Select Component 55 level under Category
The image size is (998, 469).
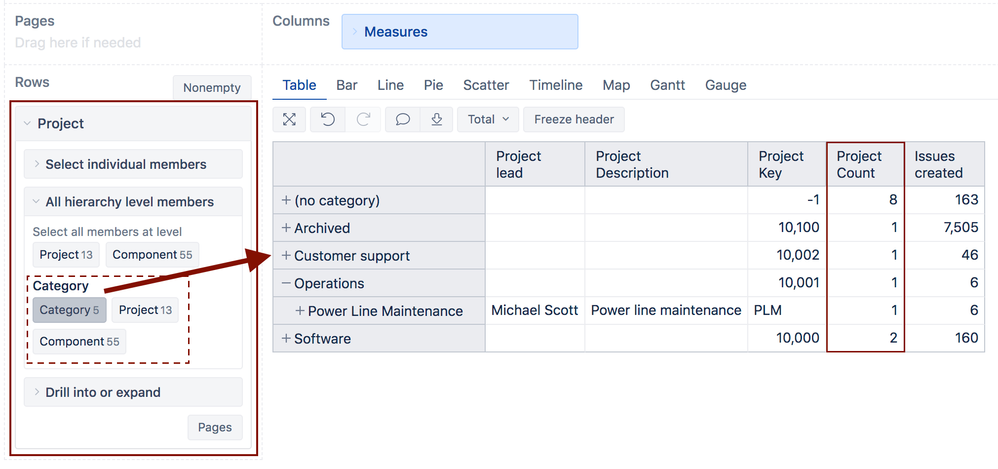(79, 342)
